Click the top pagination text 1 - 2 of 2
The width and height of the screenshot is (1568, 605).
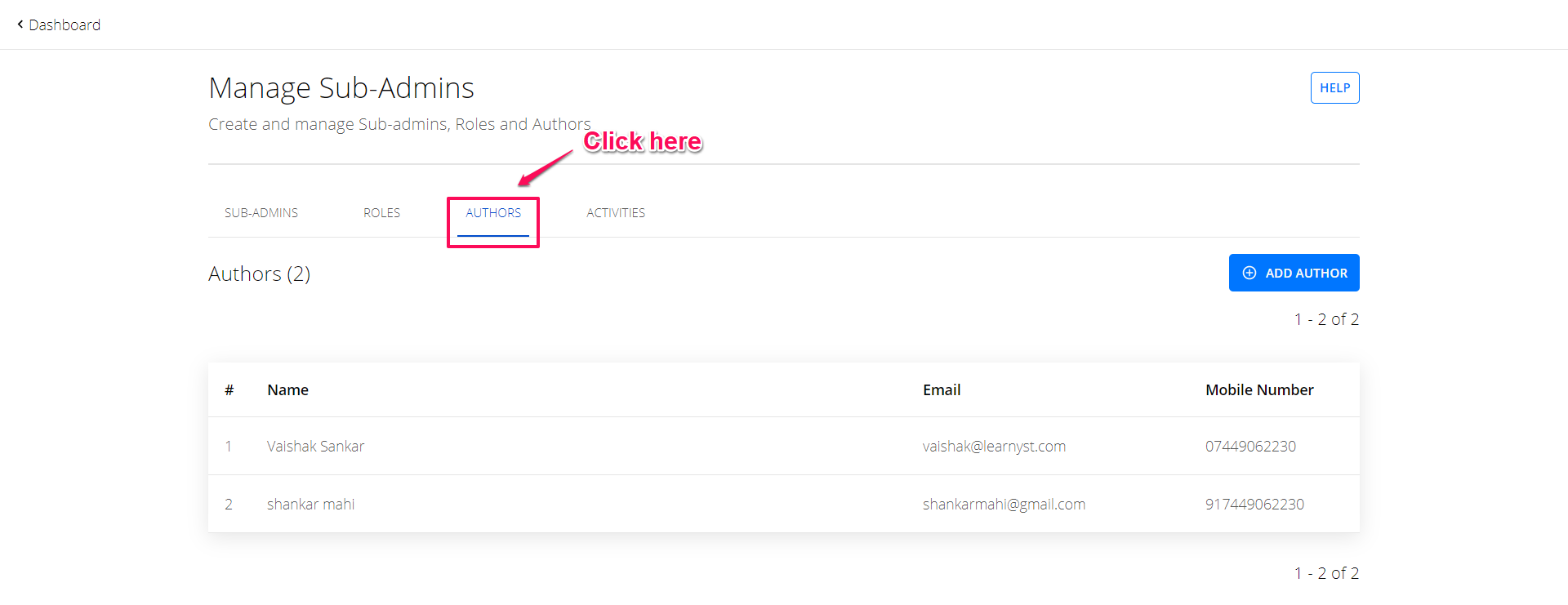[x=1326, y=319]
